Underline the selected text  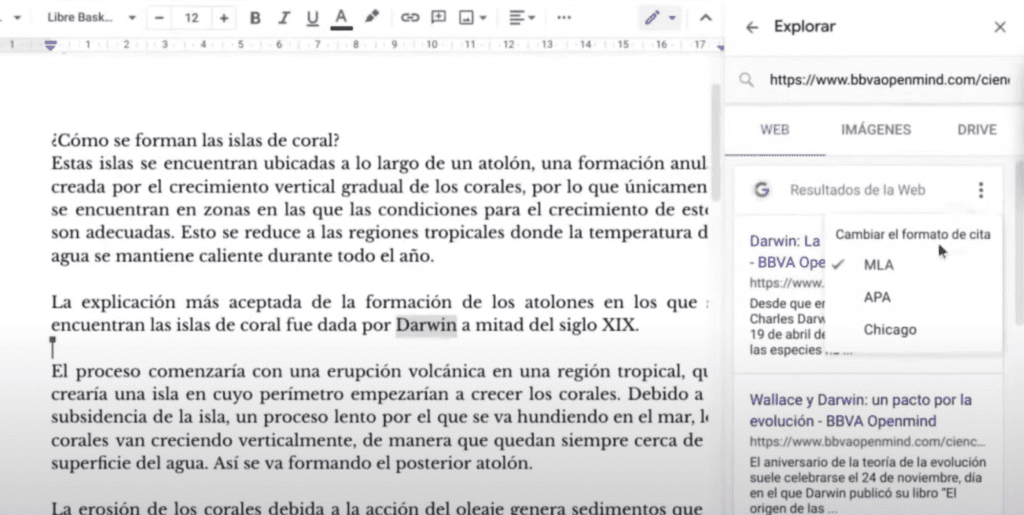(312, 18)
